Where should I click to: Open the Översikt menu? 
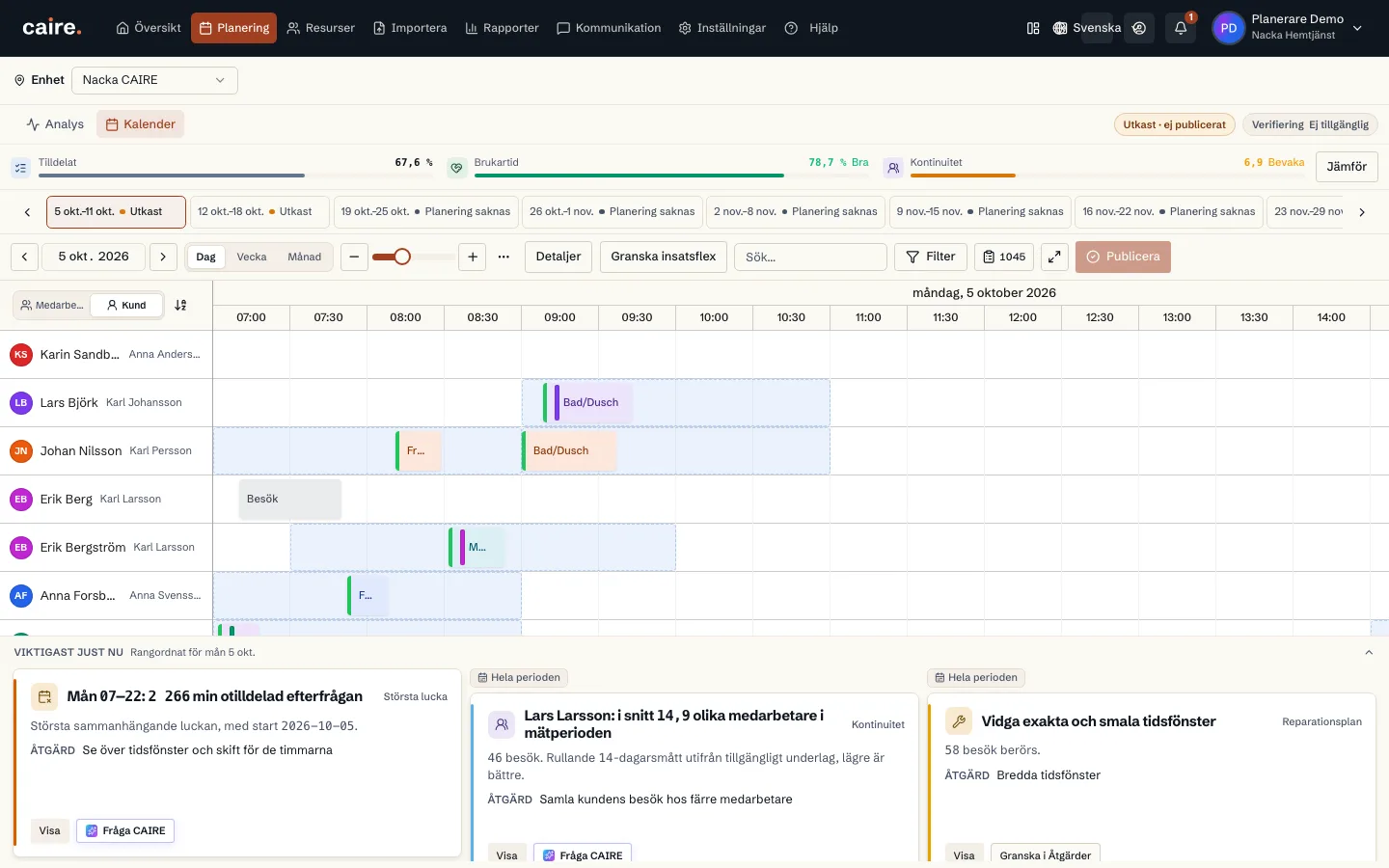[x=149, y=28]
